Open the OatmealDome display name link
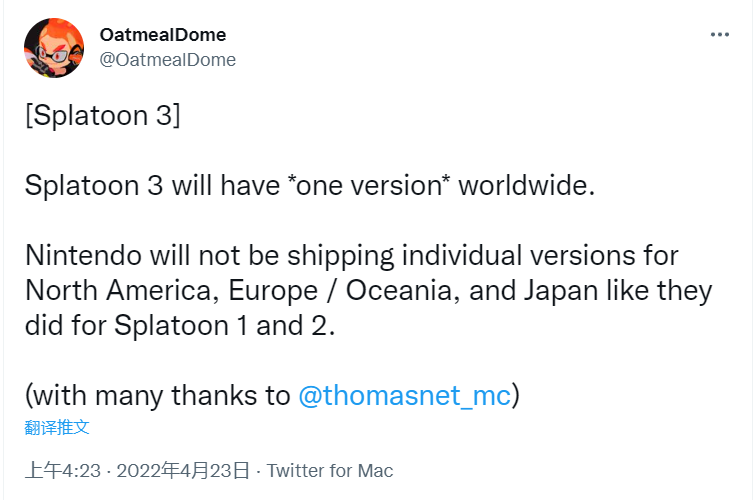Screen dimensions: 754x500 tap(161, 35)
